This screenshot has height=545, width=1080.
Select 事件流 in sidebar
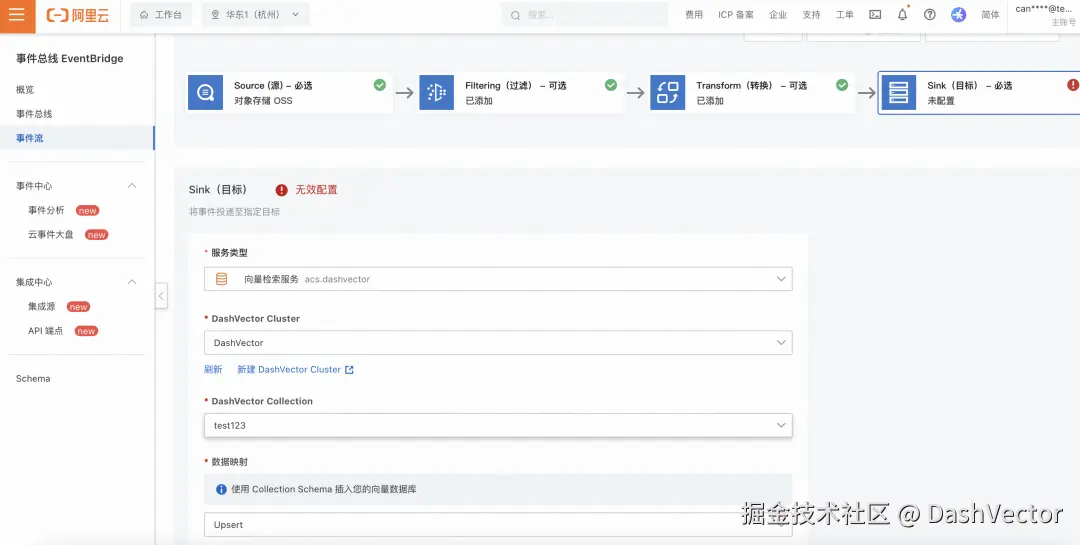point(77,138)
